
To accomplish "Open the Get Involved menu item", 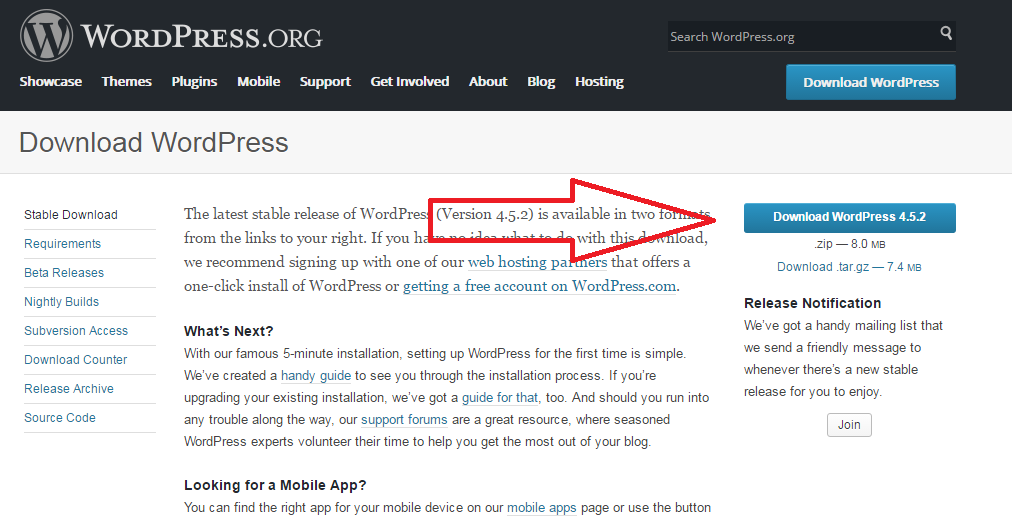I will pos(410,82).
